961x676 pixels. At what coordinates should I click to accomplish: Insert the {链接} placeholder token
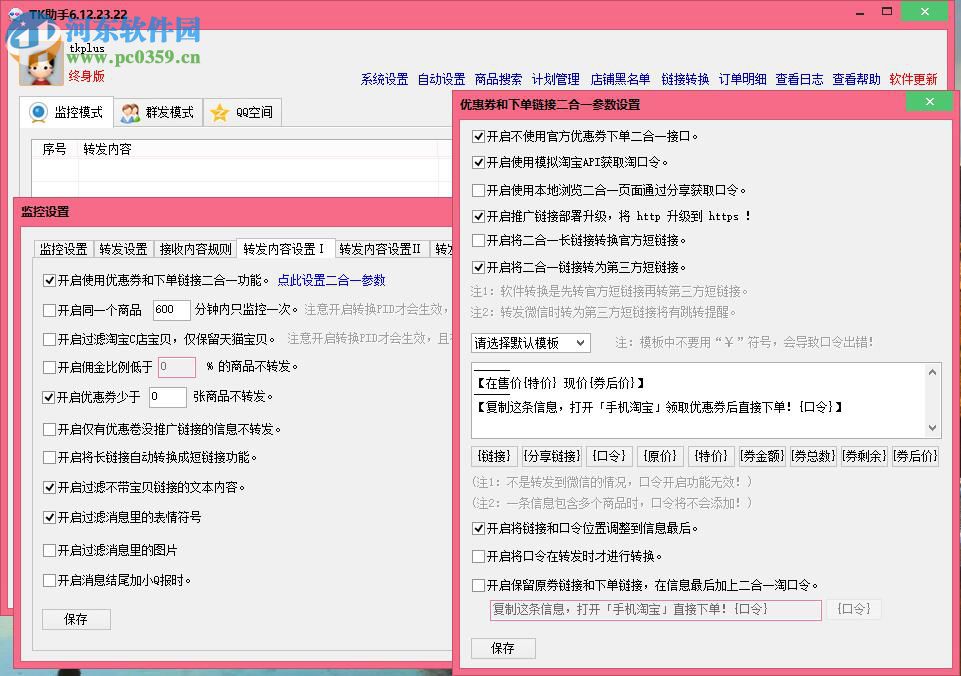point(493,456)
